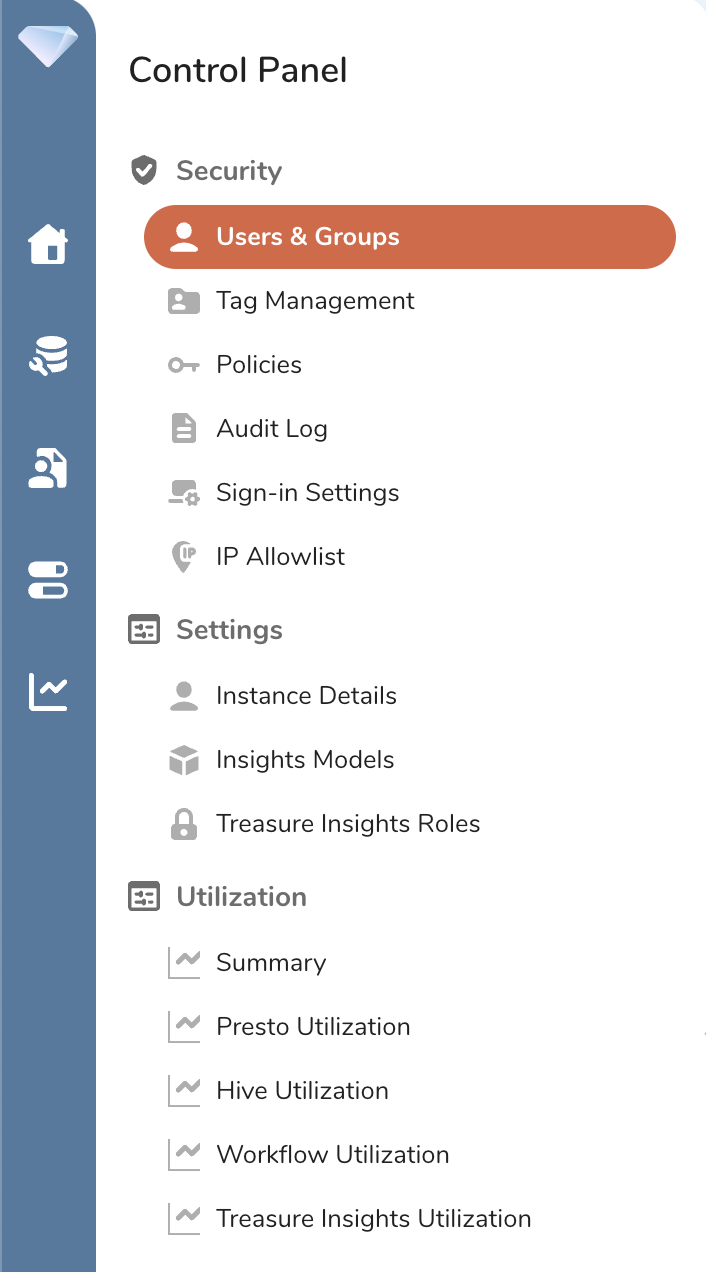Open the database wrench icon
This screenshot has width=706, height=1272.
tap(48, 357)
